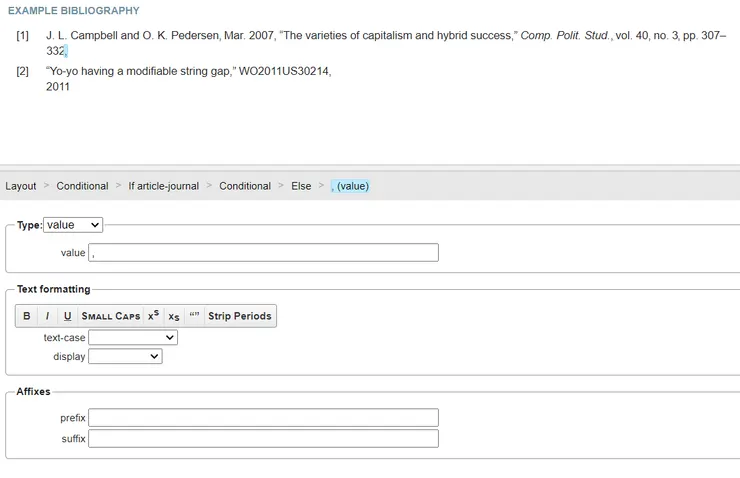Toggle Strip Periods option
Viewport: 740px width, 478px height.
240,316
